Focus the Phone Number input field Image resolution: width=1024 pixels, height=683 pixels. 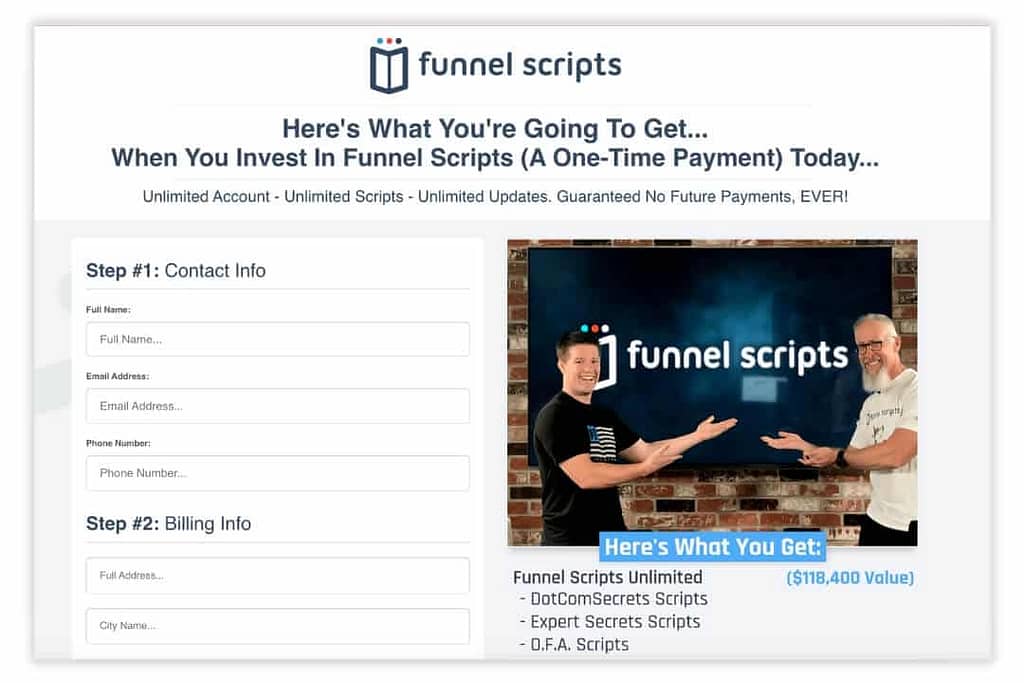278,473
